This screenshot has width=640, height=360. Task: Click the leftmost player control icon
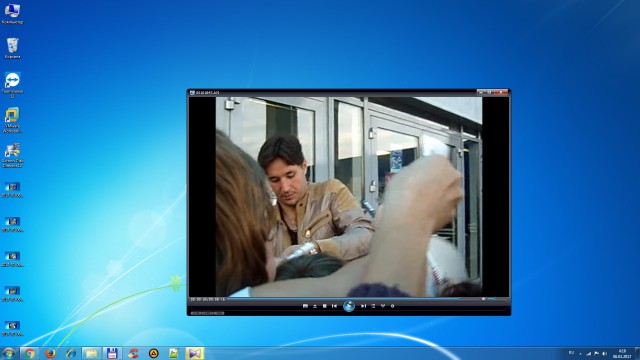coord(305,306)
